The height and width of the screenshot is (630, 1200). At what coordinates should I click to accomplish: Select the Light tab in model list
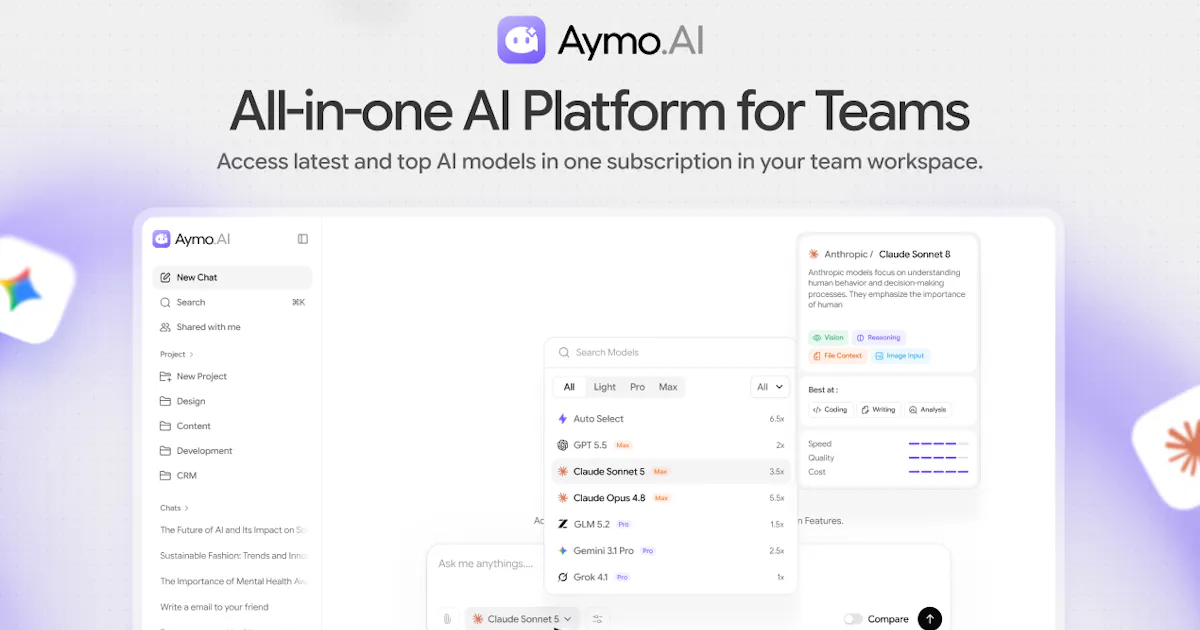click(605, 387)
